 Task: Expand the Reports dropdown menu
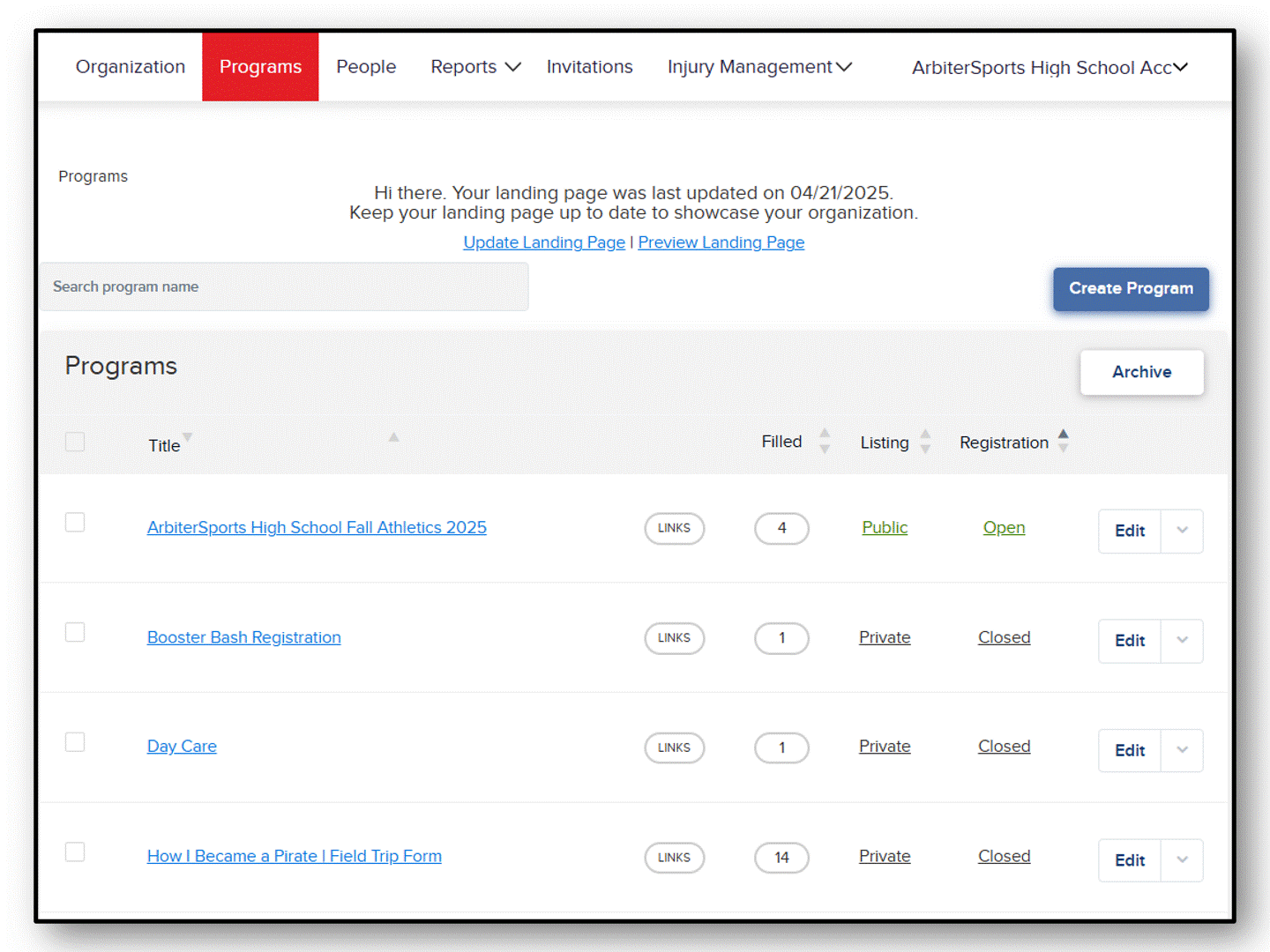coord(475,67)
